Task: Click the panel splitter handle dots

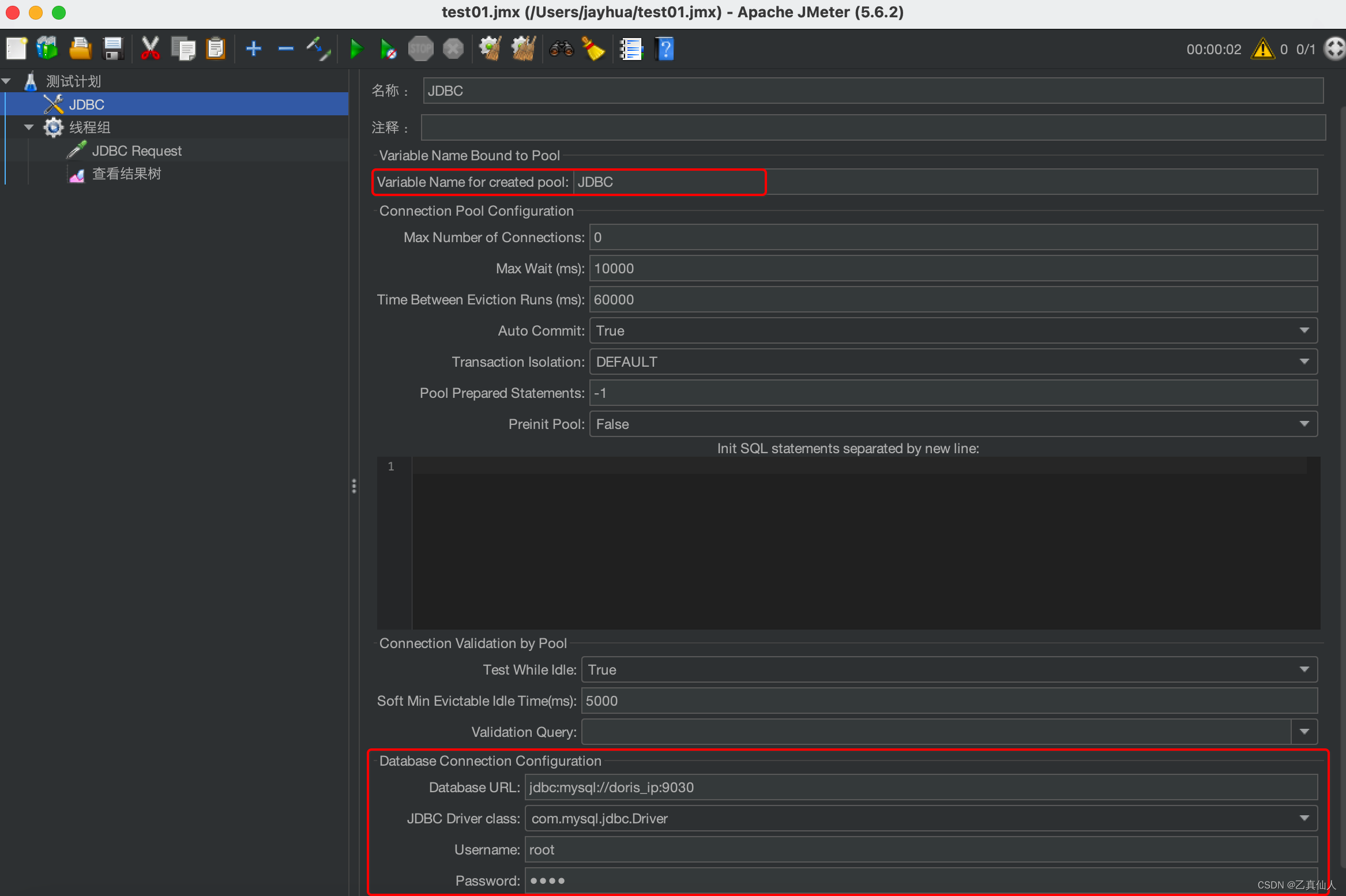Action: click(354, 486)
